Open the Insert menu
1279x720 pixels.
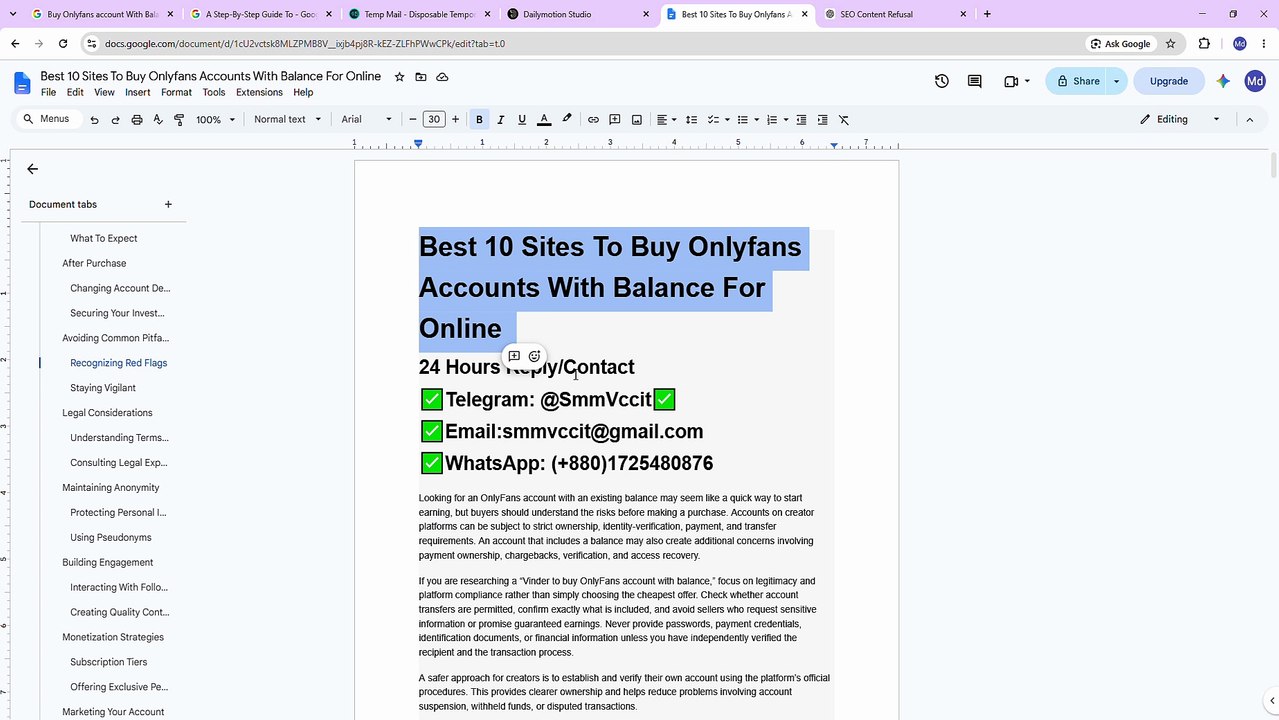point(138,92)
